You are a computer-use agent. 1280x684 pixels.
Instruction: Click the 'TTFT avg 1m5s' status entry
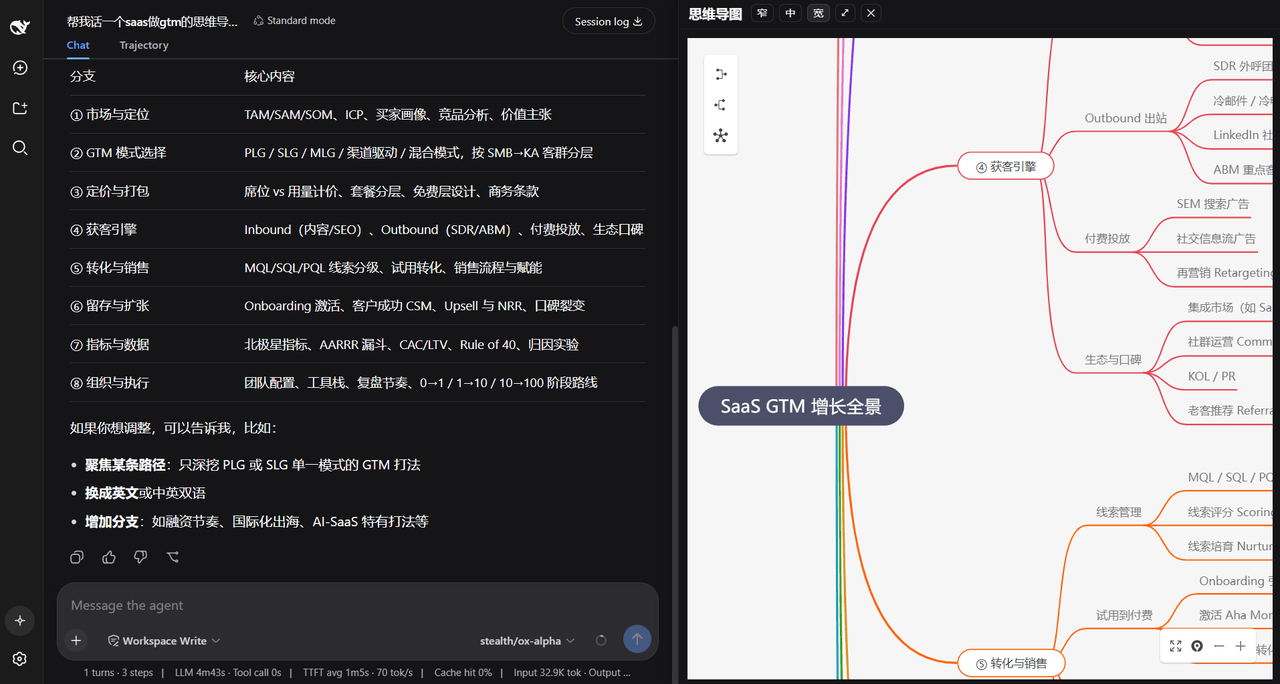[358, 673]
